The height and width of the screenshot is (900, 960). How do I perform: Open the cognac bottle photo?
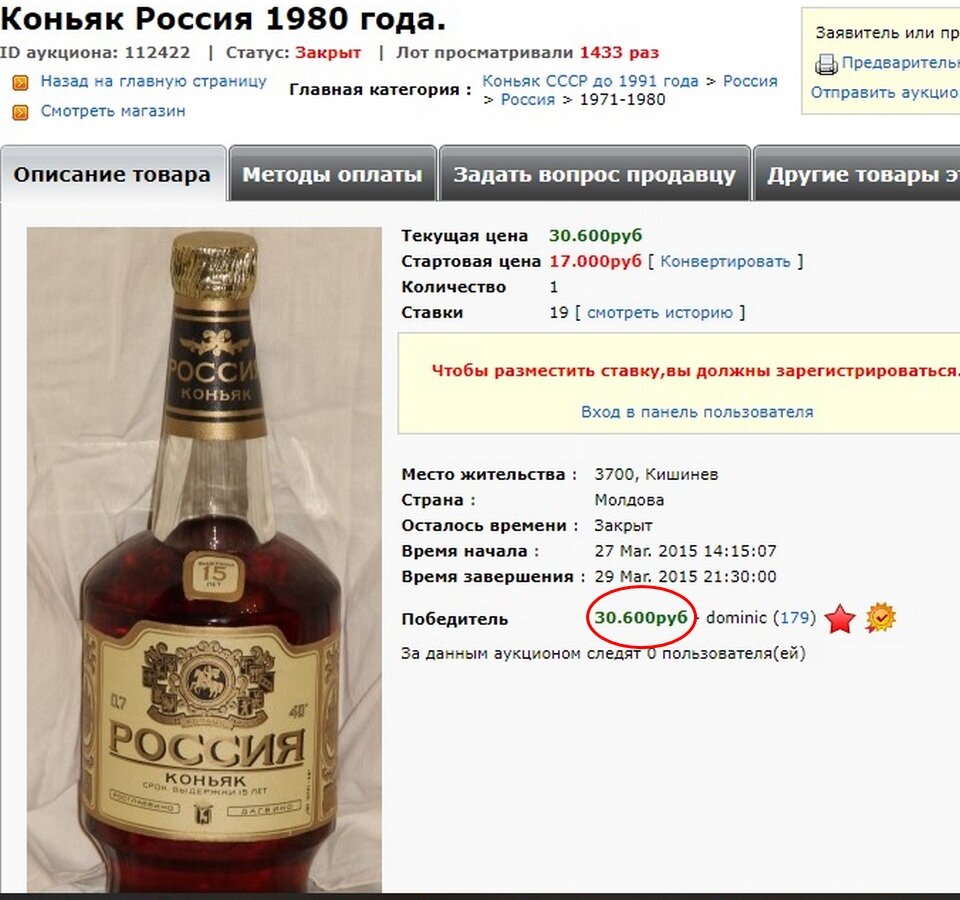point(204,560)
